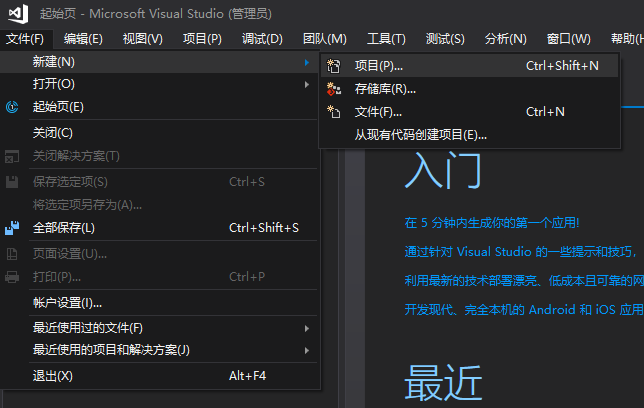Expand the 最近使用过的文件(F) submenu arrow
Screen dimensions: 644x408
pos(307,328)
